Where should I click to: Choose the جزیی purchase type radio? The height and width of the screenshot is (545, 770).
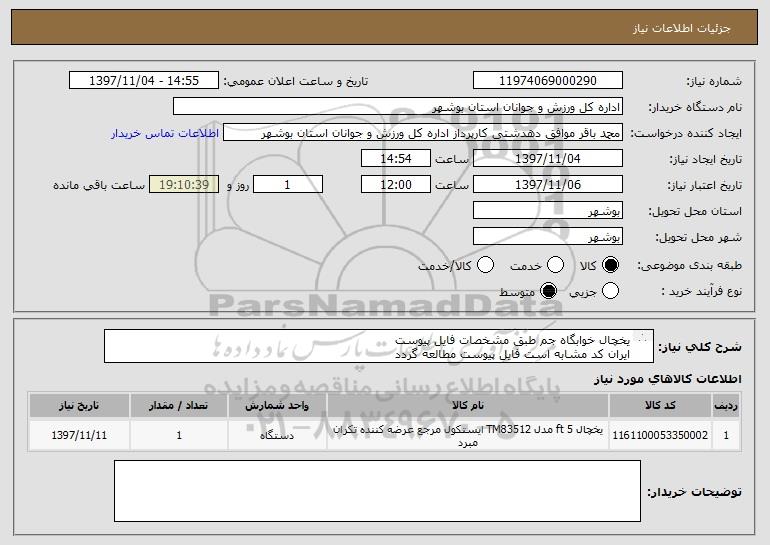[x=610, y=291]
